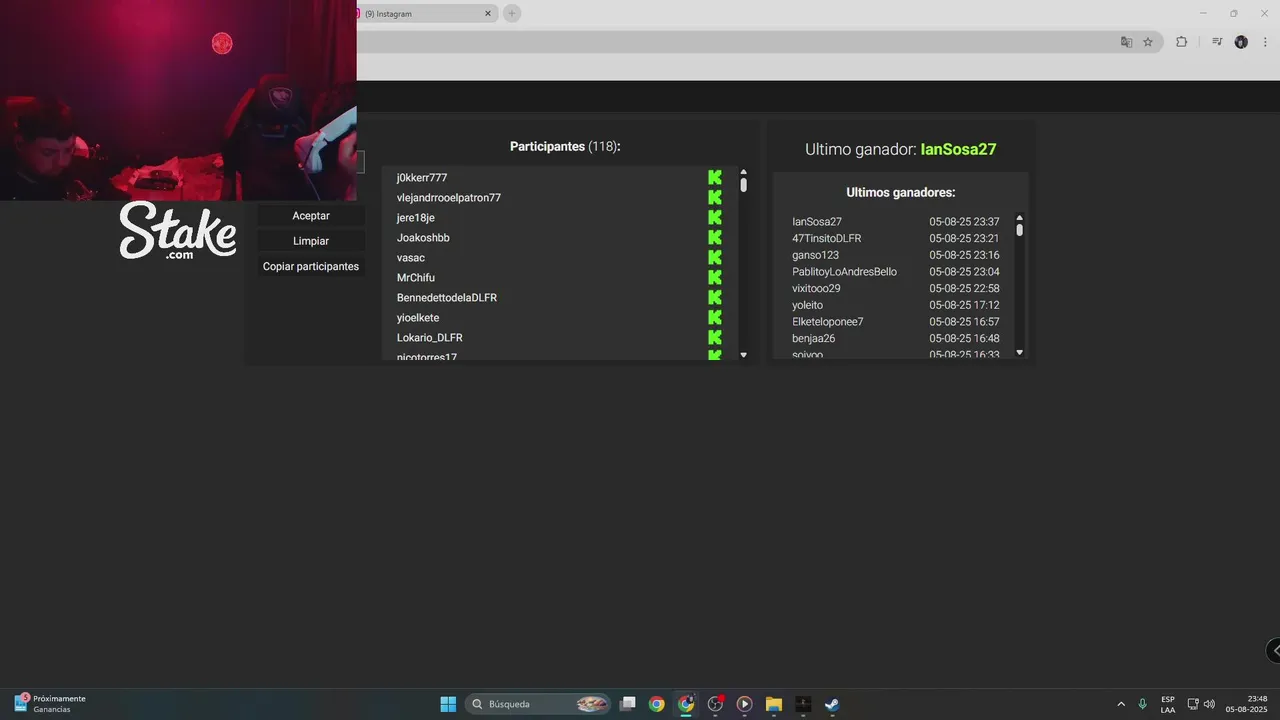Open the media controls icon in Chrome
The image size is (1280, 720).
click(x=1217, y=42)
